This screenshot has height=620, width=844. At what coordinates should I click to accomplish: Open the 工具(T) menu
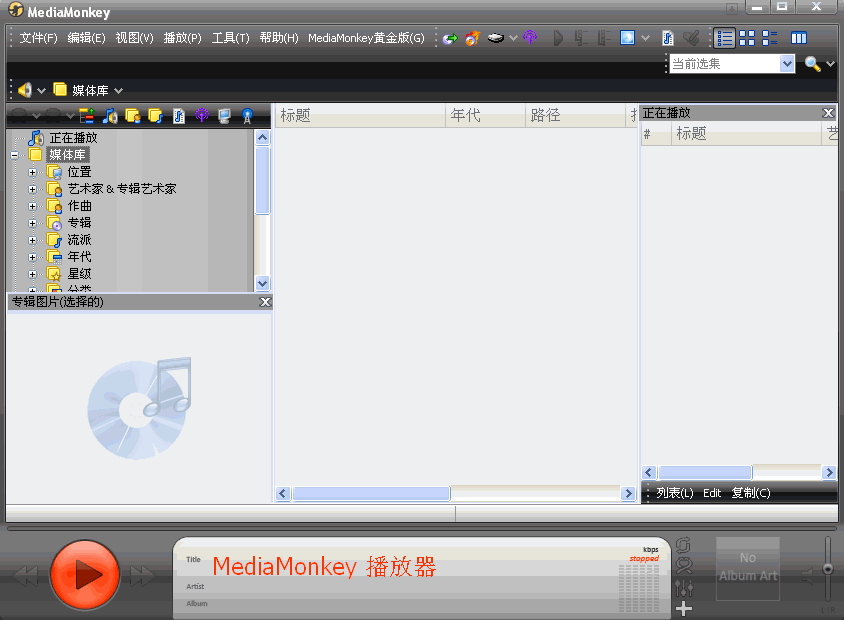coord(230,38)
